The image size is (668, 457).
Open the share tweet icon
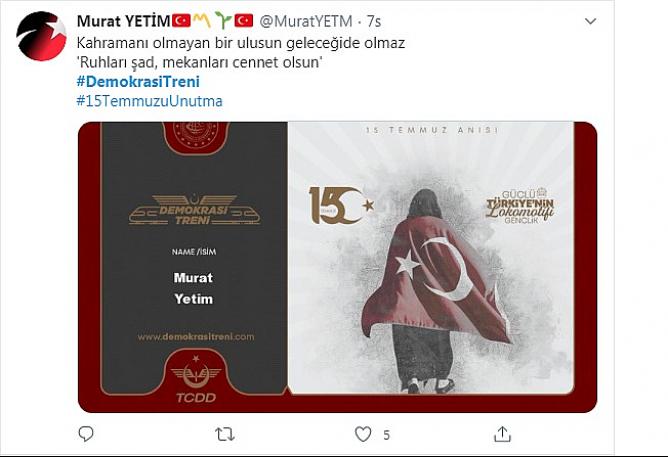click(x=502, y=434)
